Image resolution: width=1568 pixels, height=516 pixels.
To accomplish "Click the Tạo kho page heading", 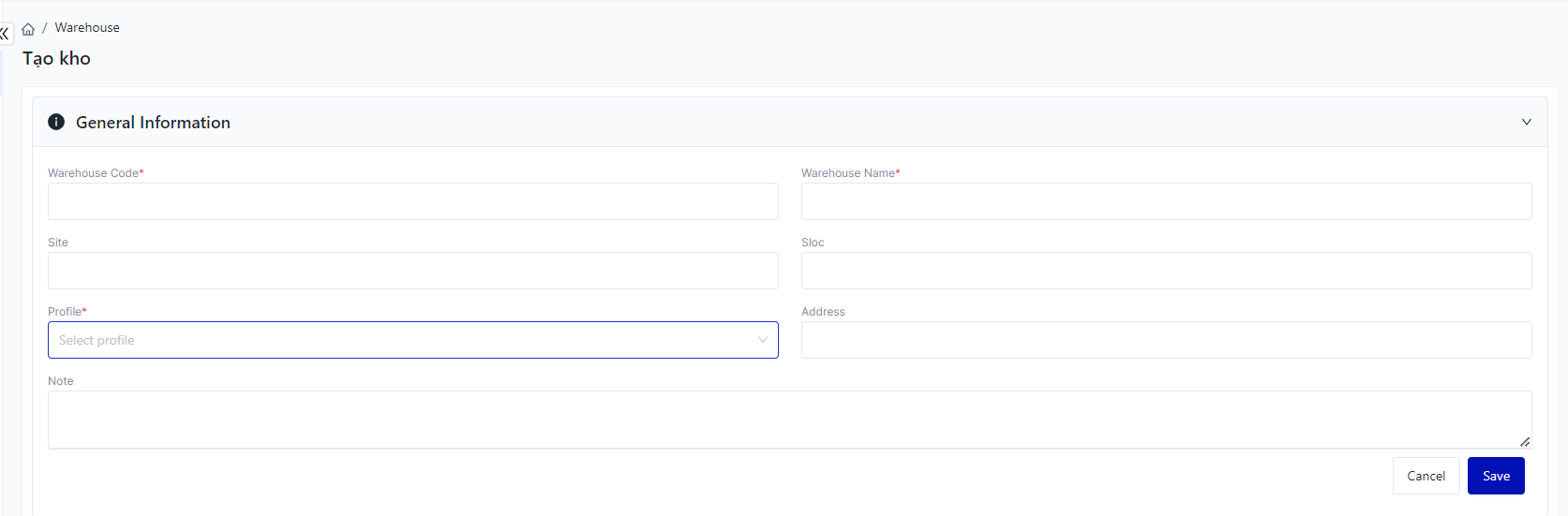I will pos(57,58).
